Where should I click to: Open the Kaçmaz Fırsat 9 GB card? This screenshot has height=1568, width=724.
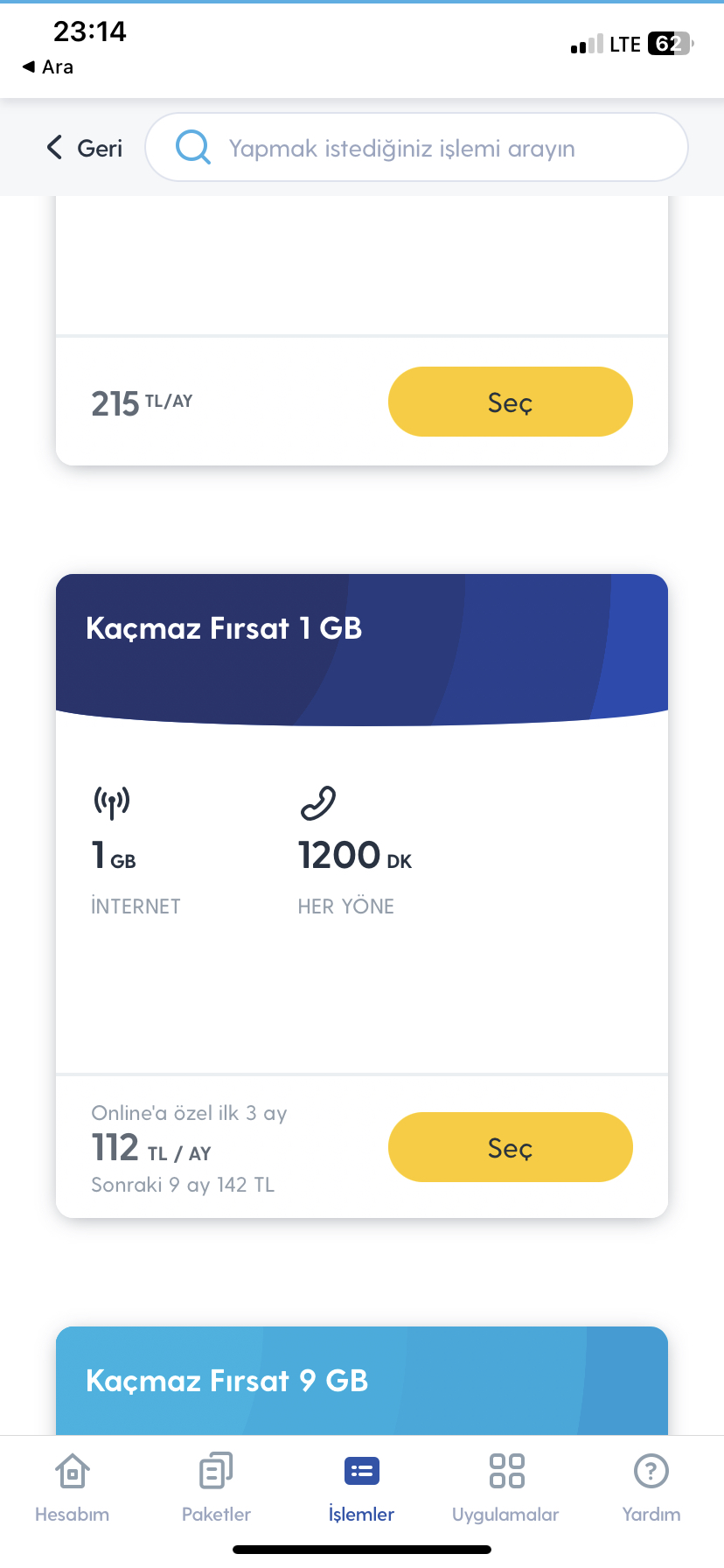pyautogui.click(x=362, y=1380)
